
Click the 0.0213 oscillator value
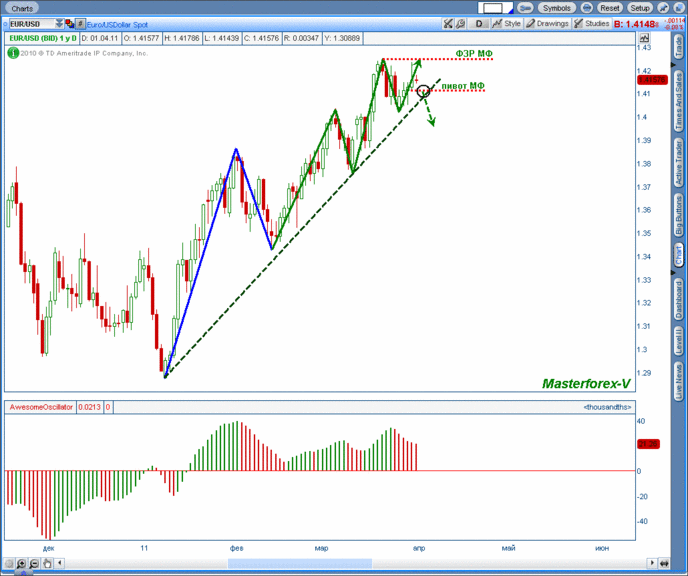[90, 407]
